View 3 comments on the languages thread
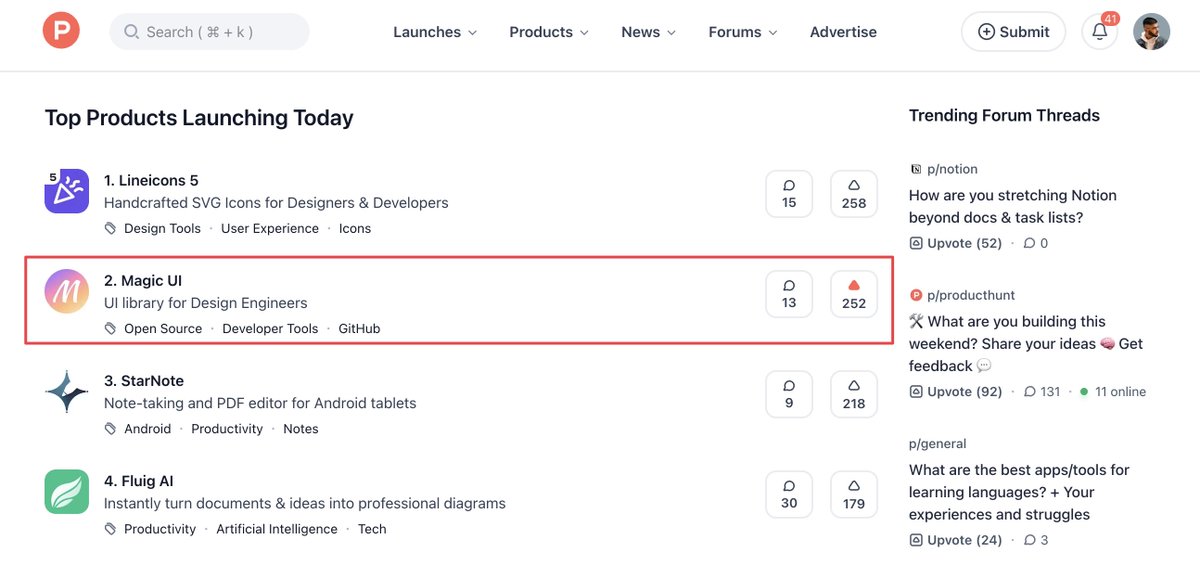 1035,540
